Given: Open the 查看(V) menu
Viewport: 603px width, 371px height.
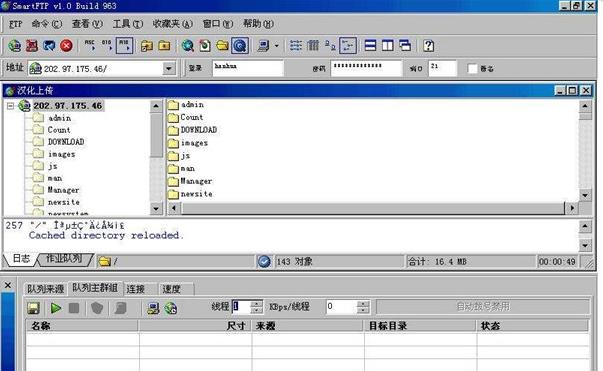Looking at the screenshot, I should 87,24.
